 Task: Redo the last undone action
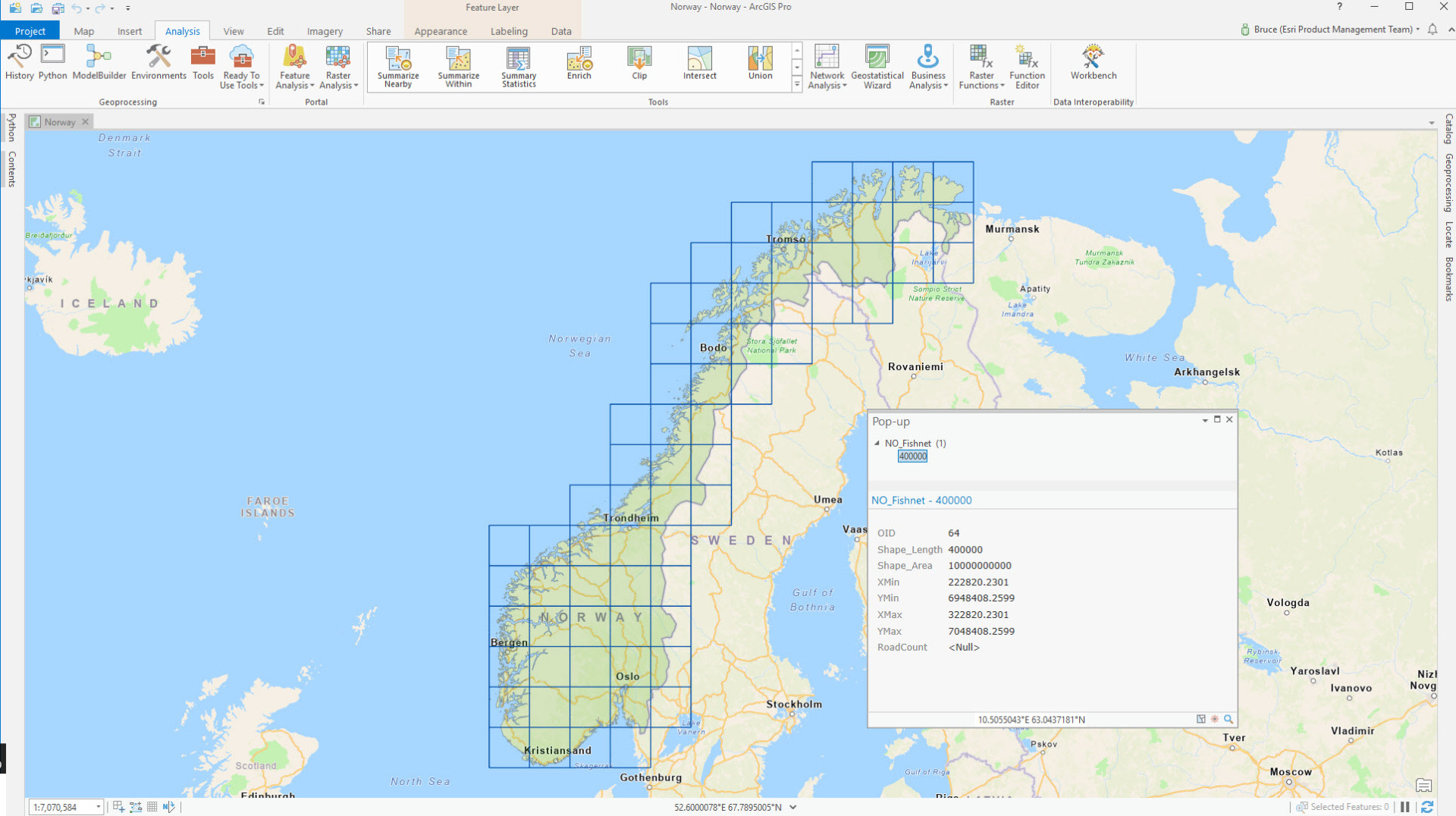[99, 8]
